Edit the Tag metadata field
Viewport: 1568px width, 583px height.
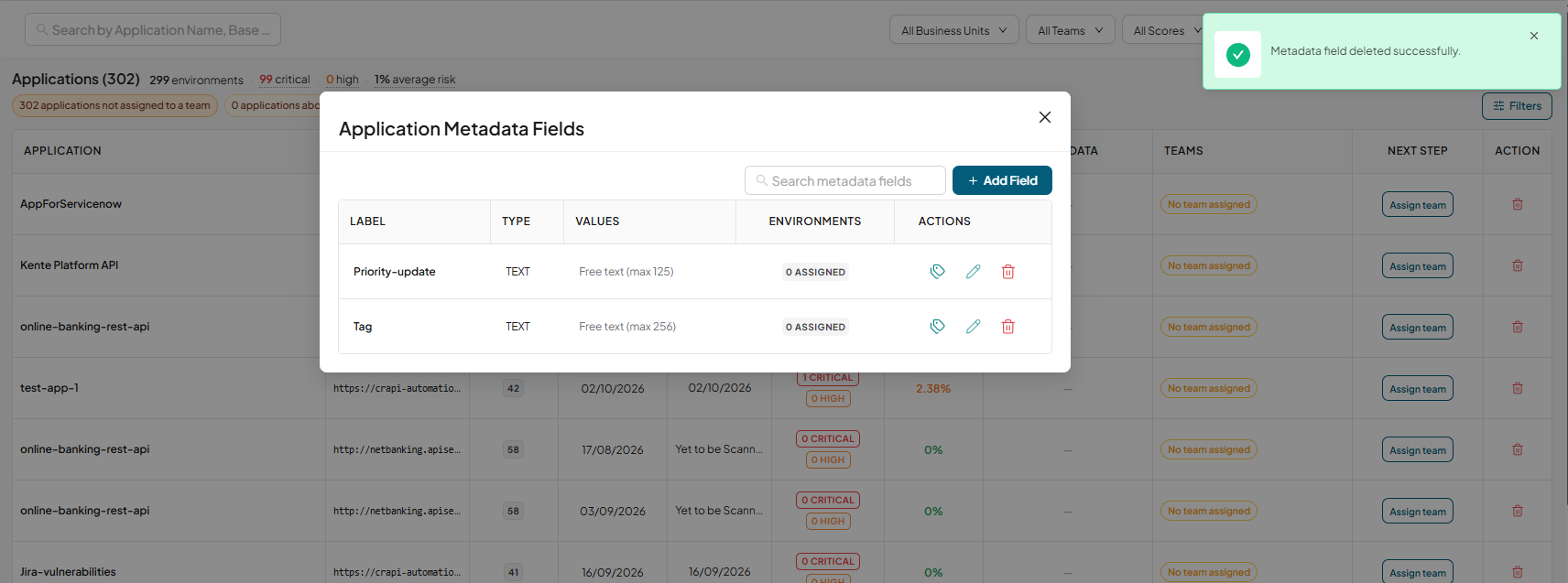[x=973, y=327]
